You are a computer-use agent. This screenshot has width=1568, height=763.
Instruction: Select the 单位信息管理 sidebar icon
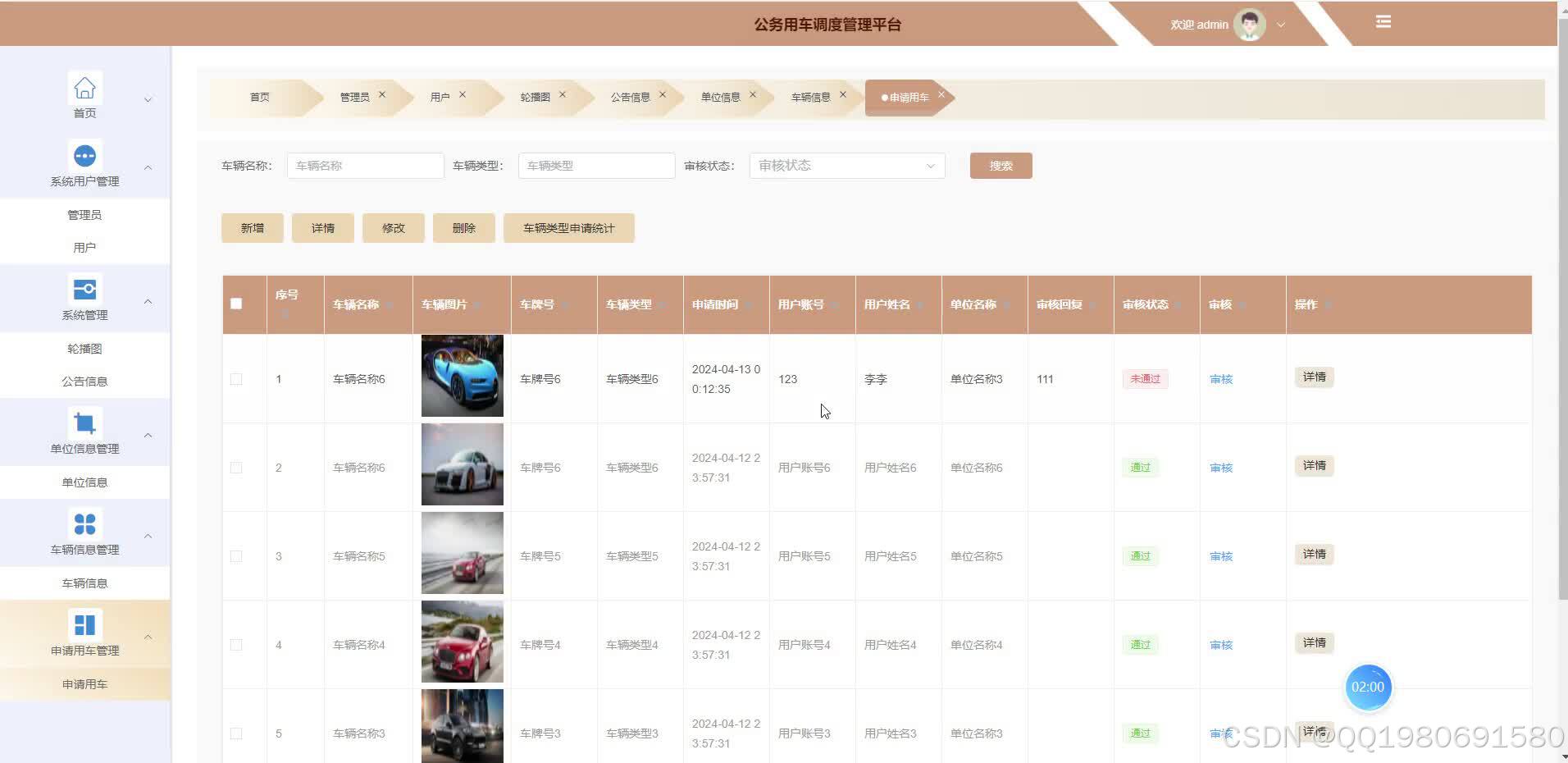point(84,422)
